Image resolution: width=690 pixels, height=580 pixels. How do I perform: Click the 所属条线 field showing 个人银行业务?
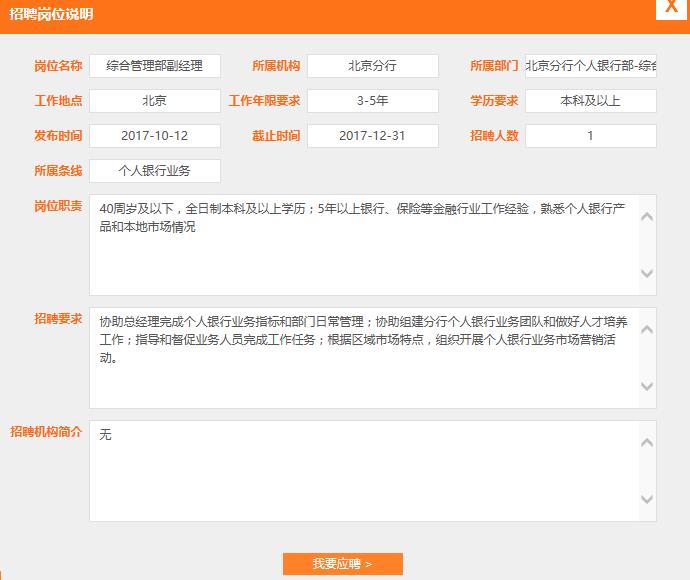(x=154, y=171)
